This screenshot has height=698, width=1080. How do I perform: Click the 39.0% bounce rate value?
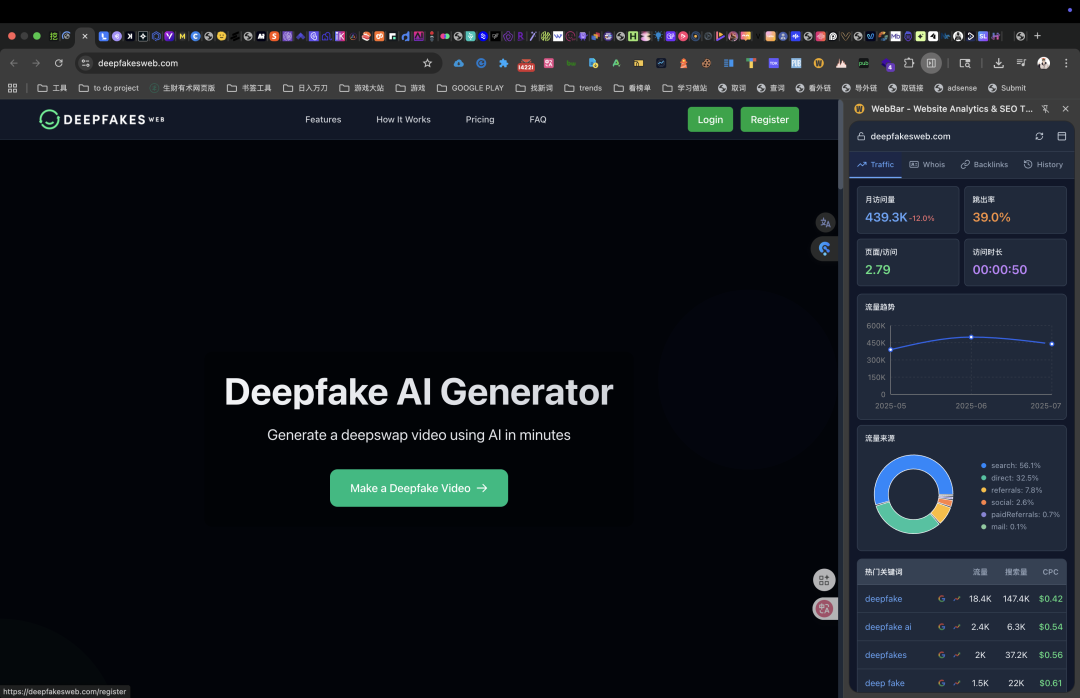point(991,217)
